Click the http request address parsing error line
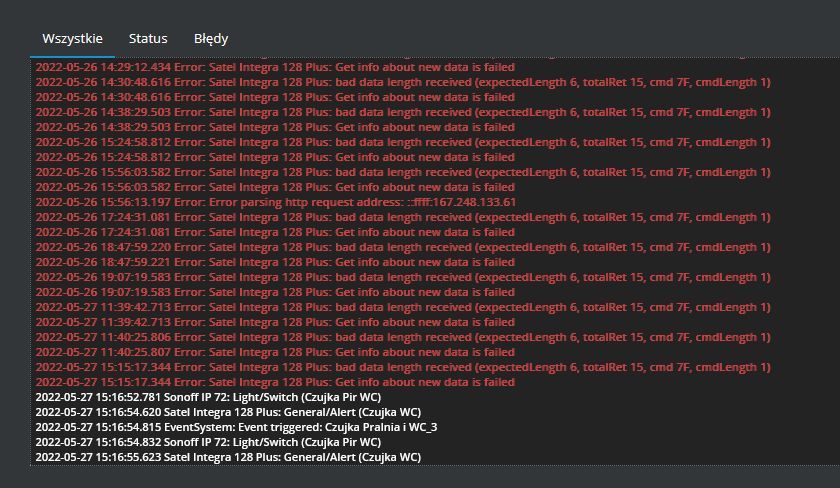This screenshot has width=840, height=488. [276, 202]
